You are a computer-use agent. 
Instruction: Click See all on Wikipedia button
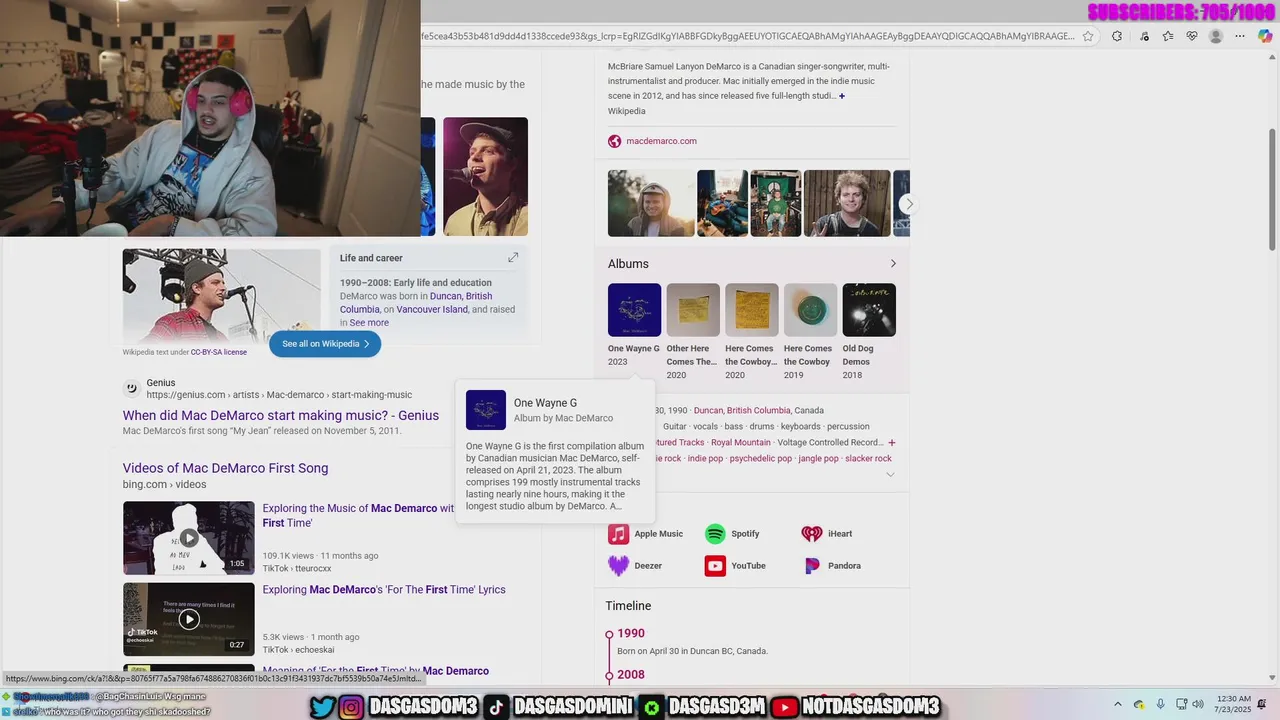coord(325,344)
